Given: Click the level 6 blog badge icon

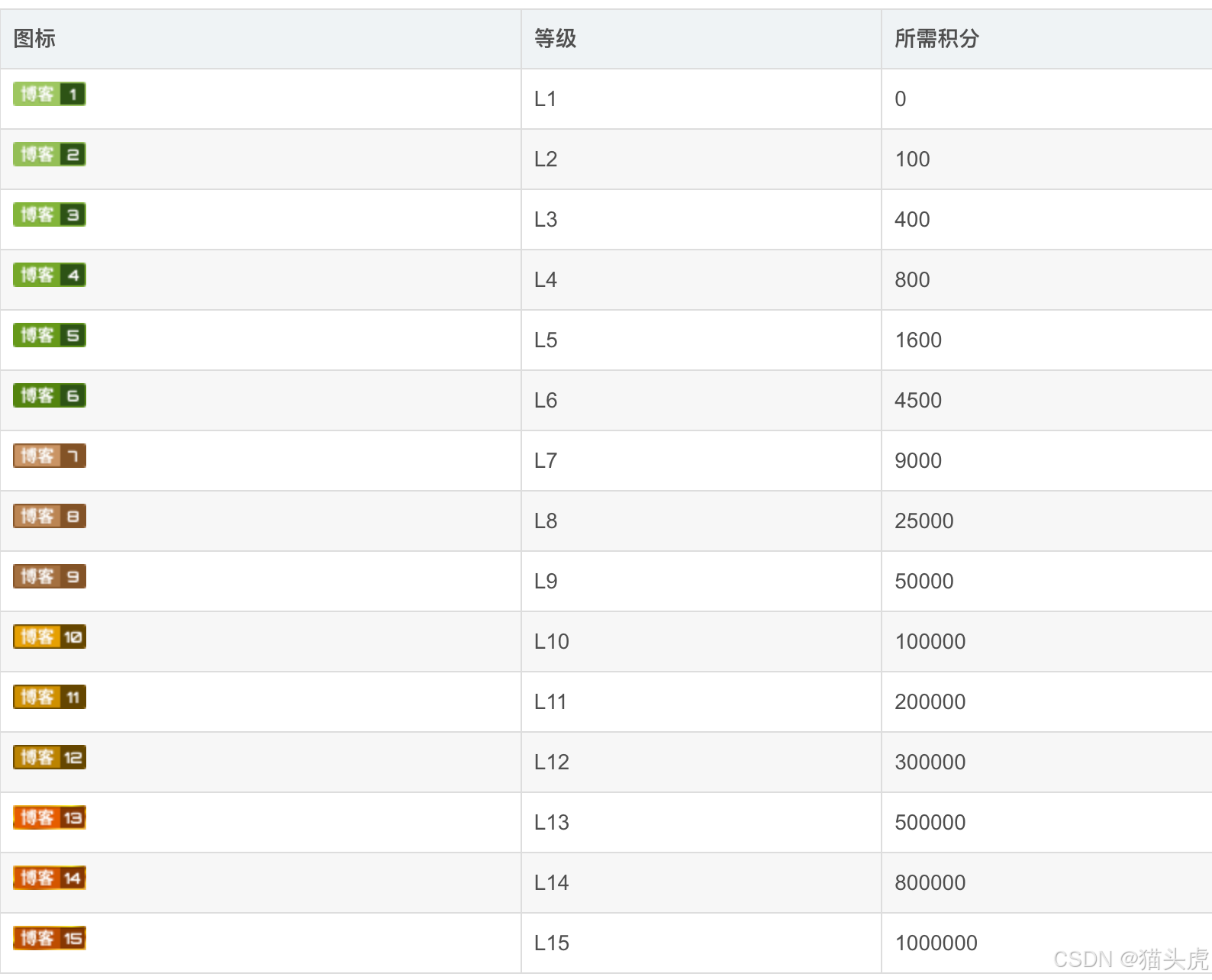Looking at the screenshot, I should pyautogui.click(x=50, y=395).
